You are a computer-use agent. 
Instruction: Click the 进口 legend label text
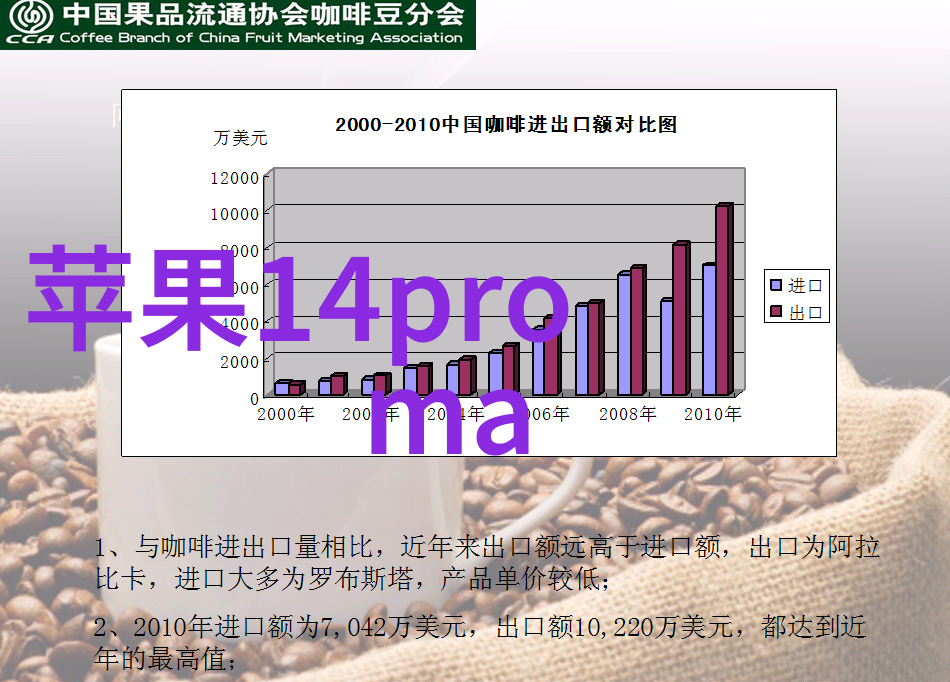tap(805, 285)
